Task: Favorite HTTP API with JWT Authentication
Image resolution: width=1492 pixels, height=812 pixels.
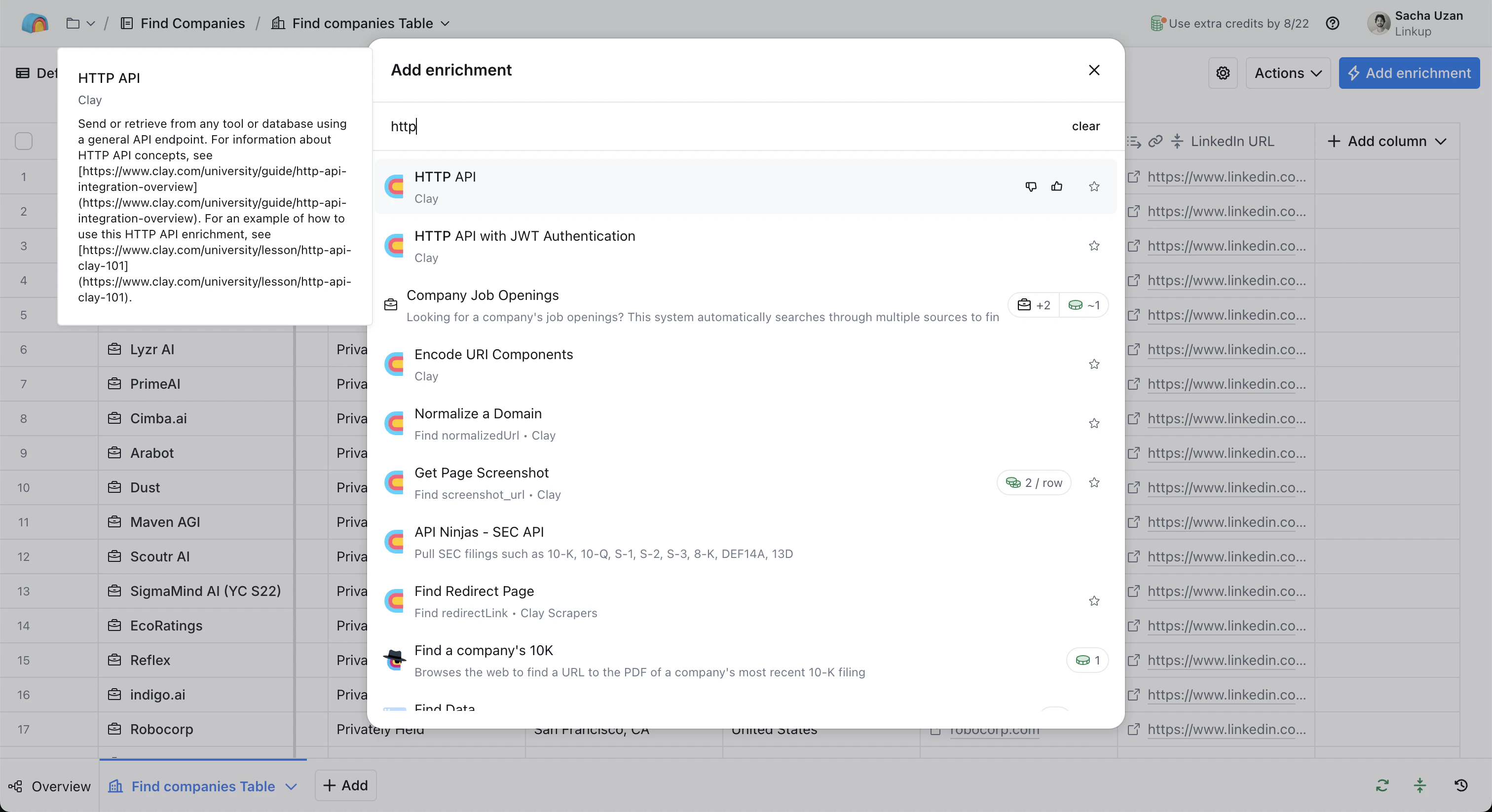Action: 1093,246
